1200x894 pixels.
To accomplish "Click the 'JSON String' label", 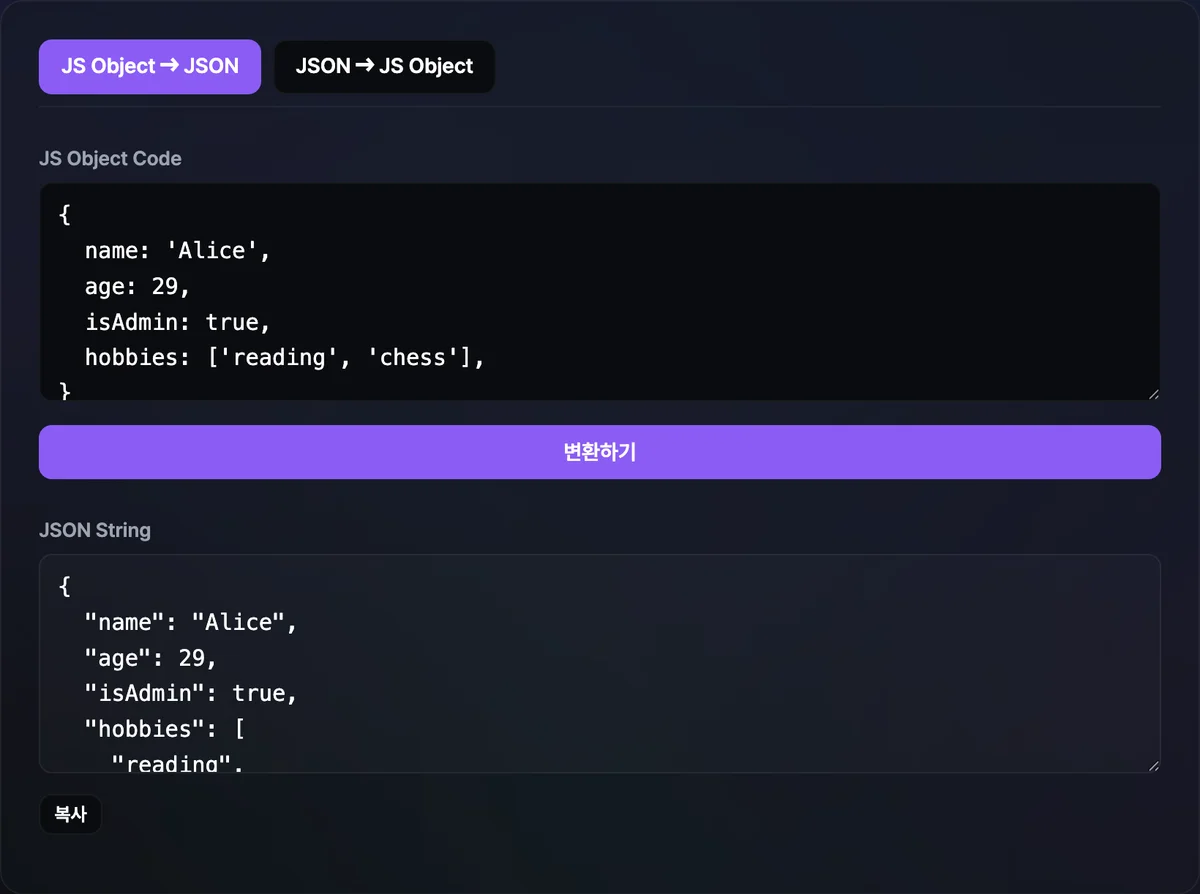I will coord(95,530).
